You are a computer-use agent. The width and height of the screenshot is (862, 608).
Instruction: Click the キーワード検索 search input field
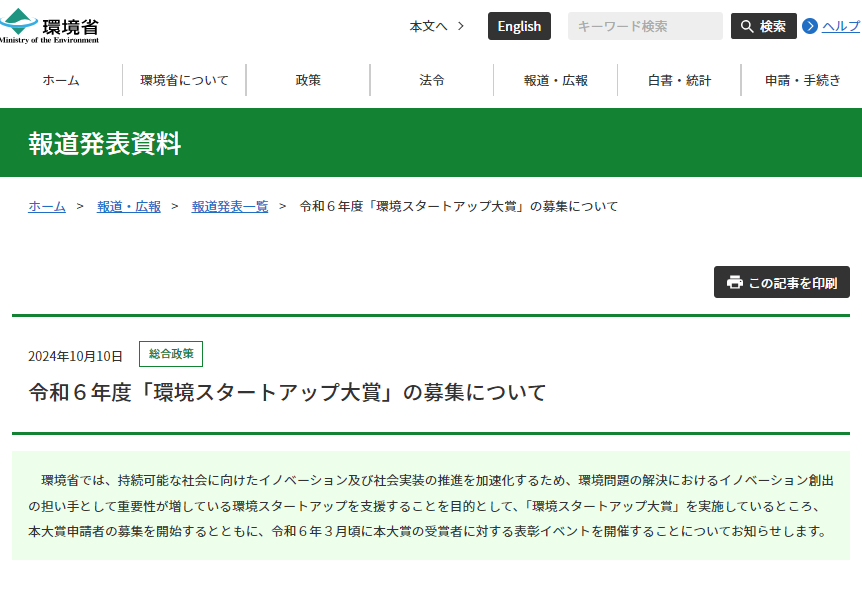coord(645,26)
